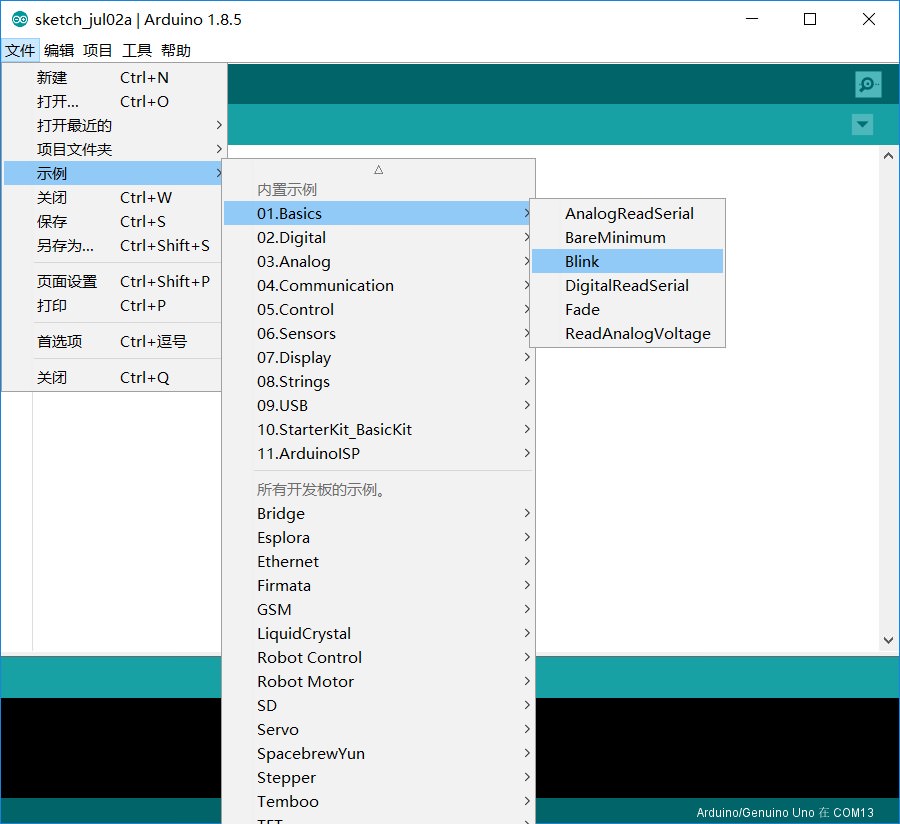Open the BareMinimum example

tap(627, 238)
